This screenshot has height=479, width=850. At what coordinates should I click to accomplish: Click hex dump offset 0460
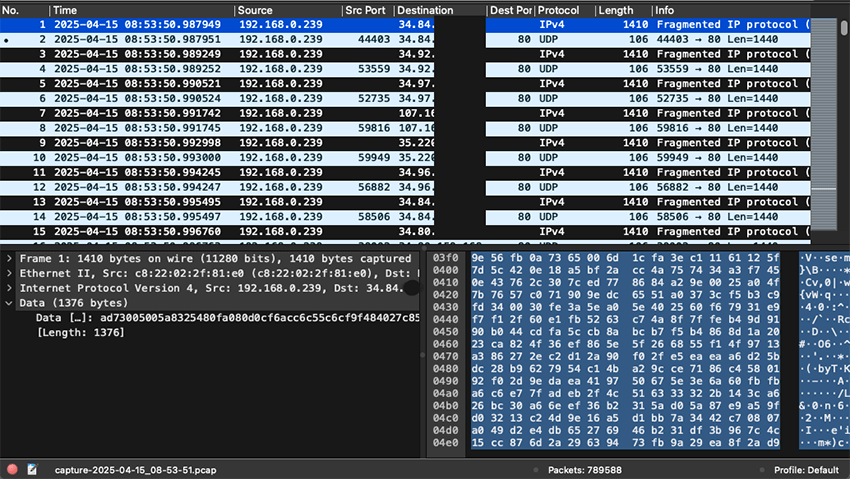tap(446, 344)
